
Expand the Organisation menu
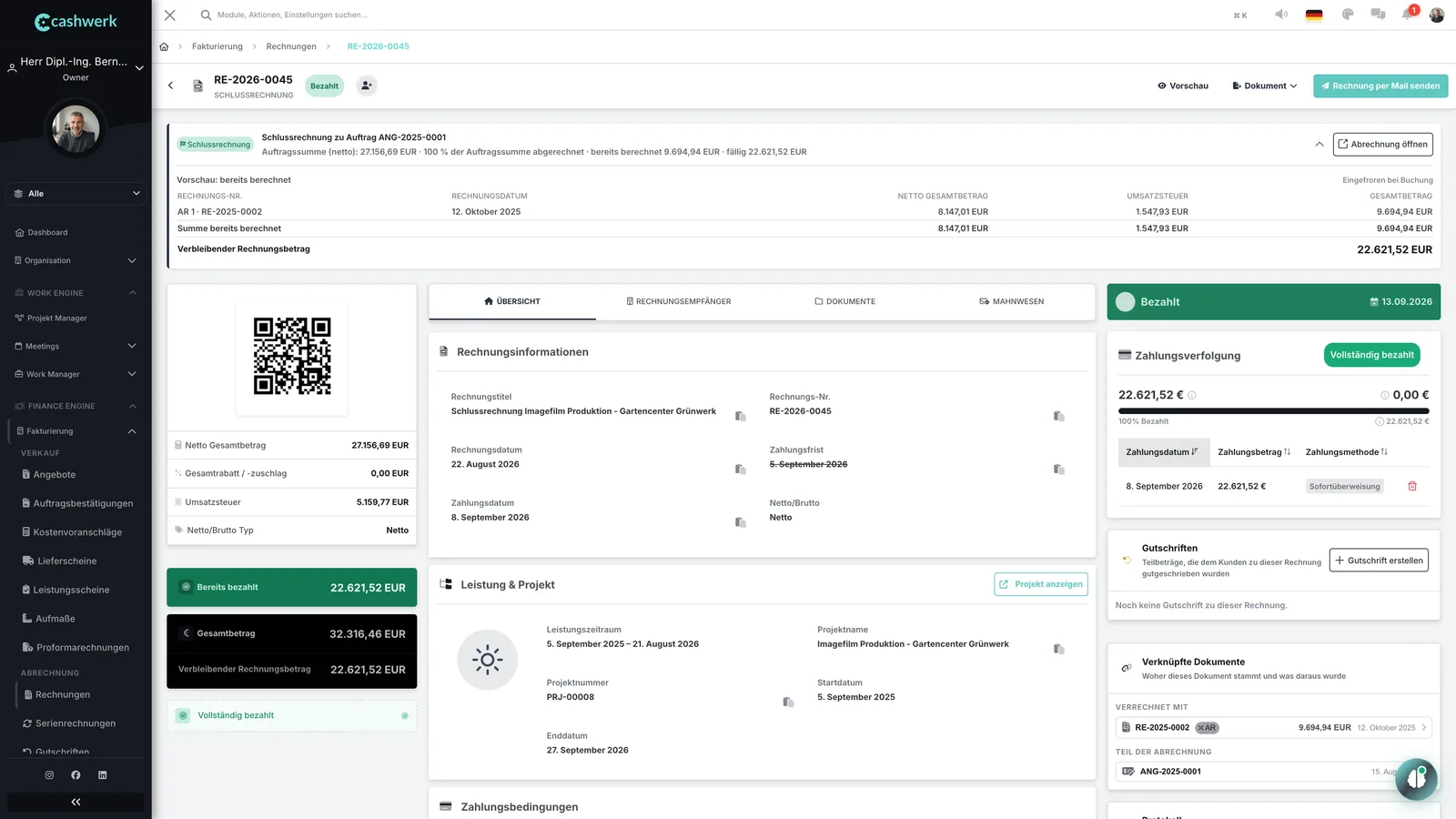pos(76,260)
